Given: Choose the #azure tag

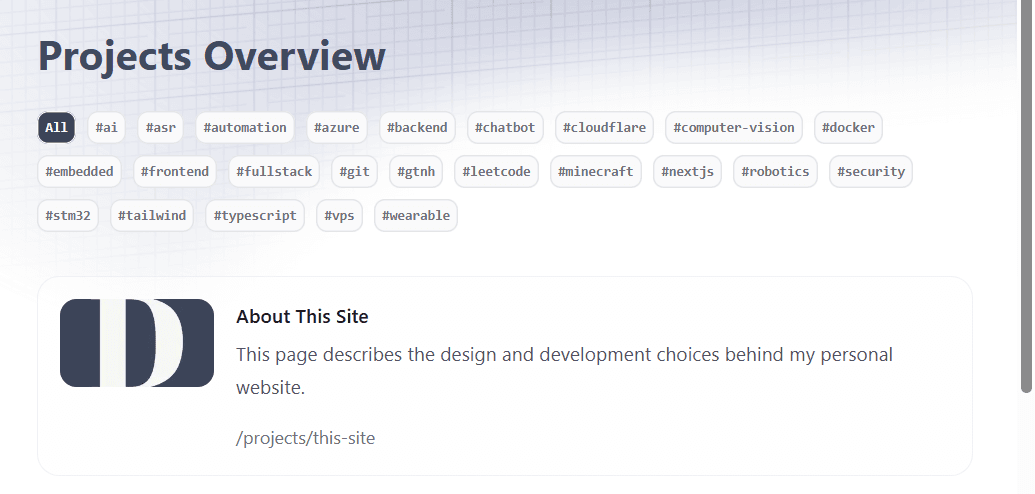Looking at the screenshot, I should pos(337,127).
